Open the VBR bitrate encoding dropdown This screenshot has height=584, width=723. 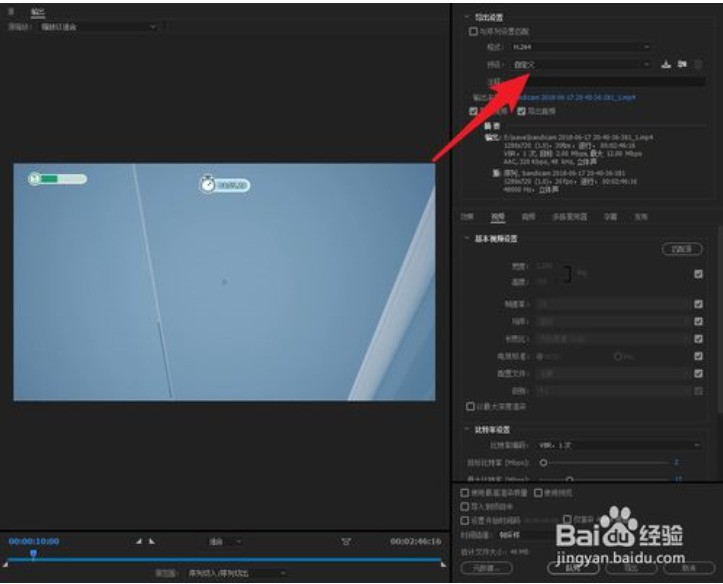617,444
